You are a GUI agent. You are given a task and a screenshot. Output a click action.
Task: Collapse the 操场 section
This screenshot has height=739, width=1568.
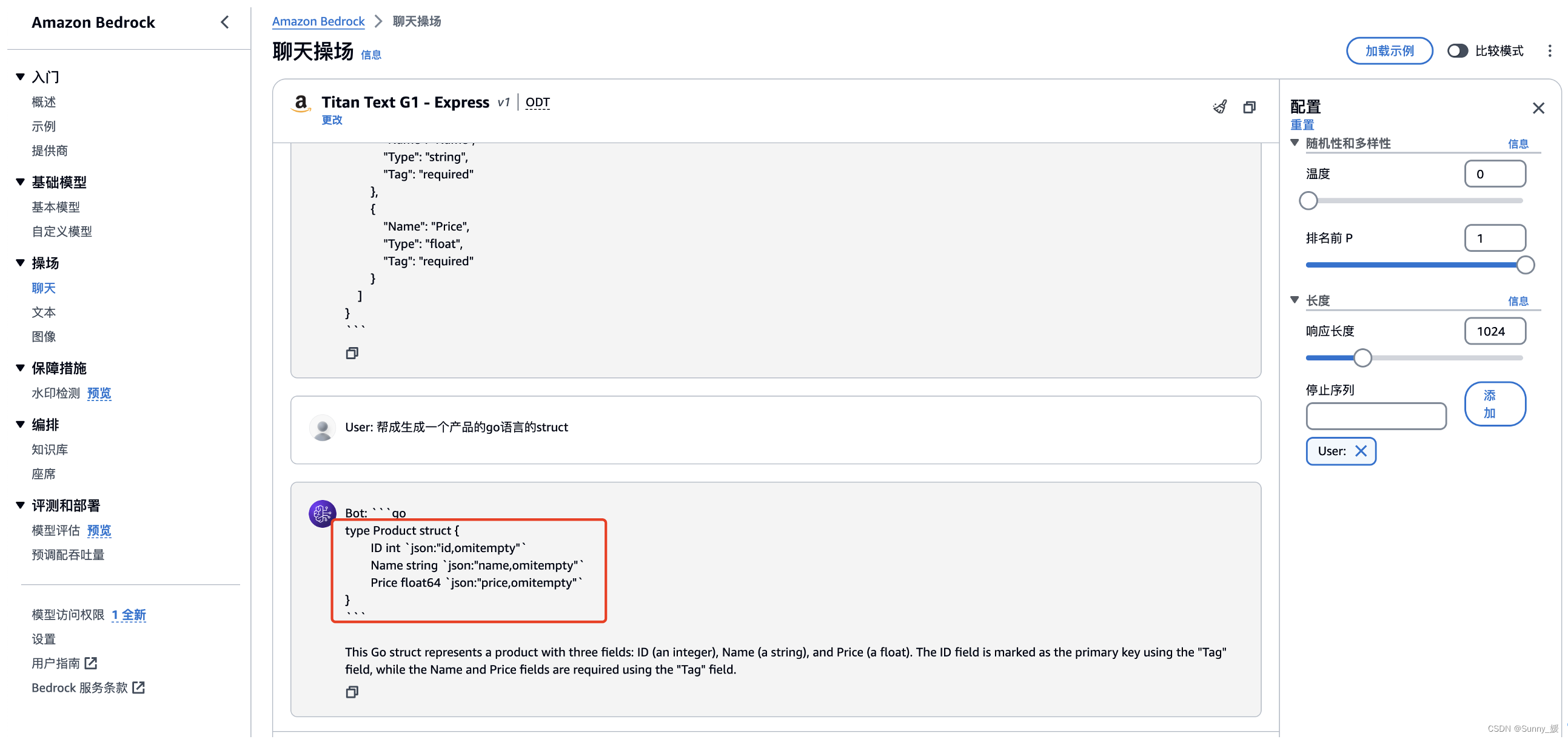20,263
